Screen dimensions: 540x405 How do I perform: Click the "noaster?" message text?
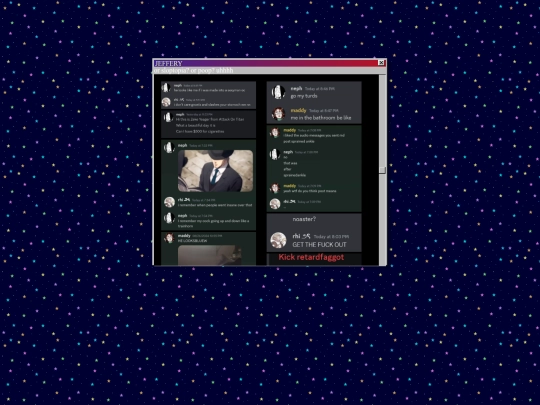[304, 219]
